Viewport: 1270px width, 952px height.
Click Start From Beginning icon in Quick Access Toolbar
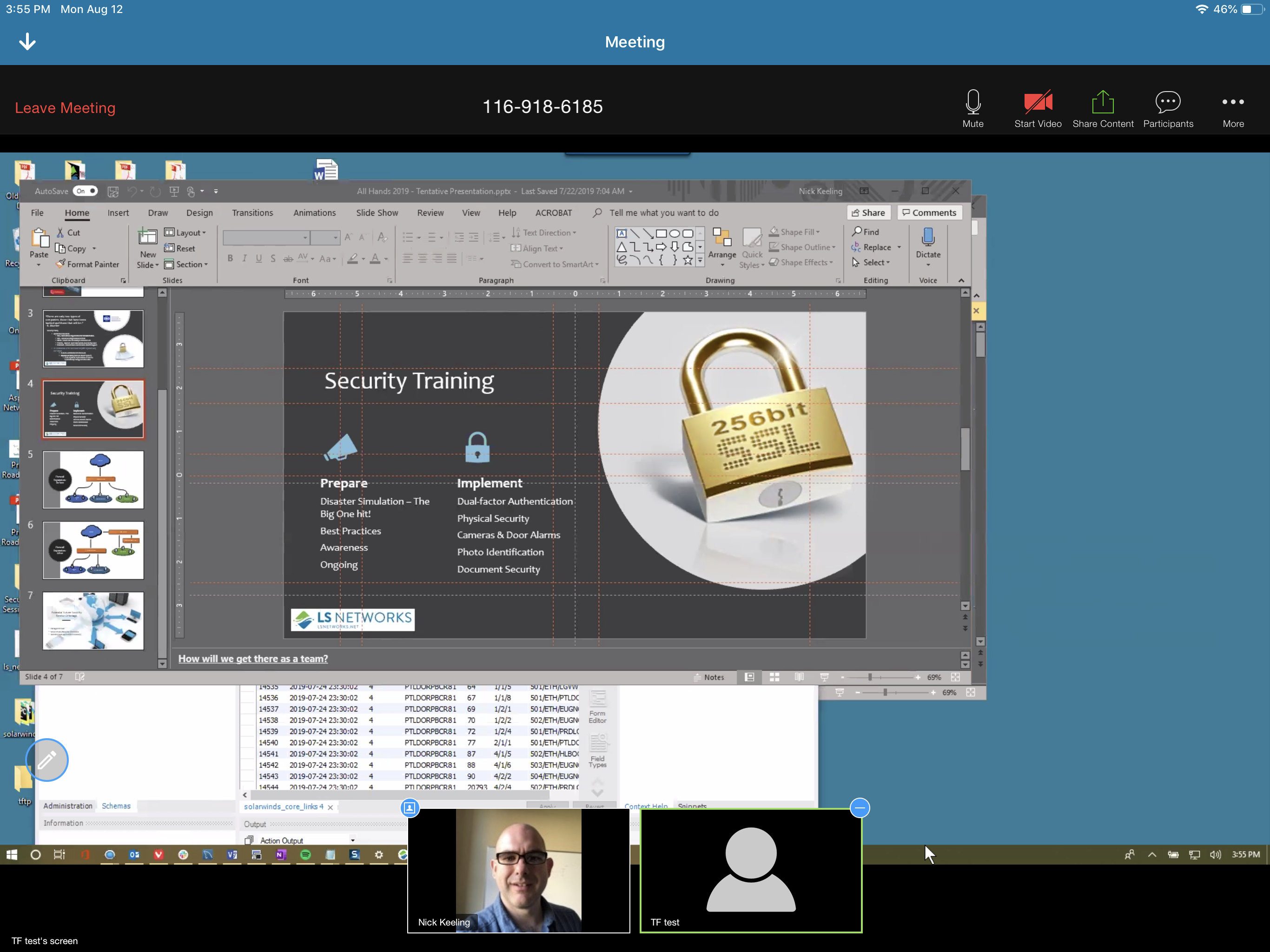point(174,191)
